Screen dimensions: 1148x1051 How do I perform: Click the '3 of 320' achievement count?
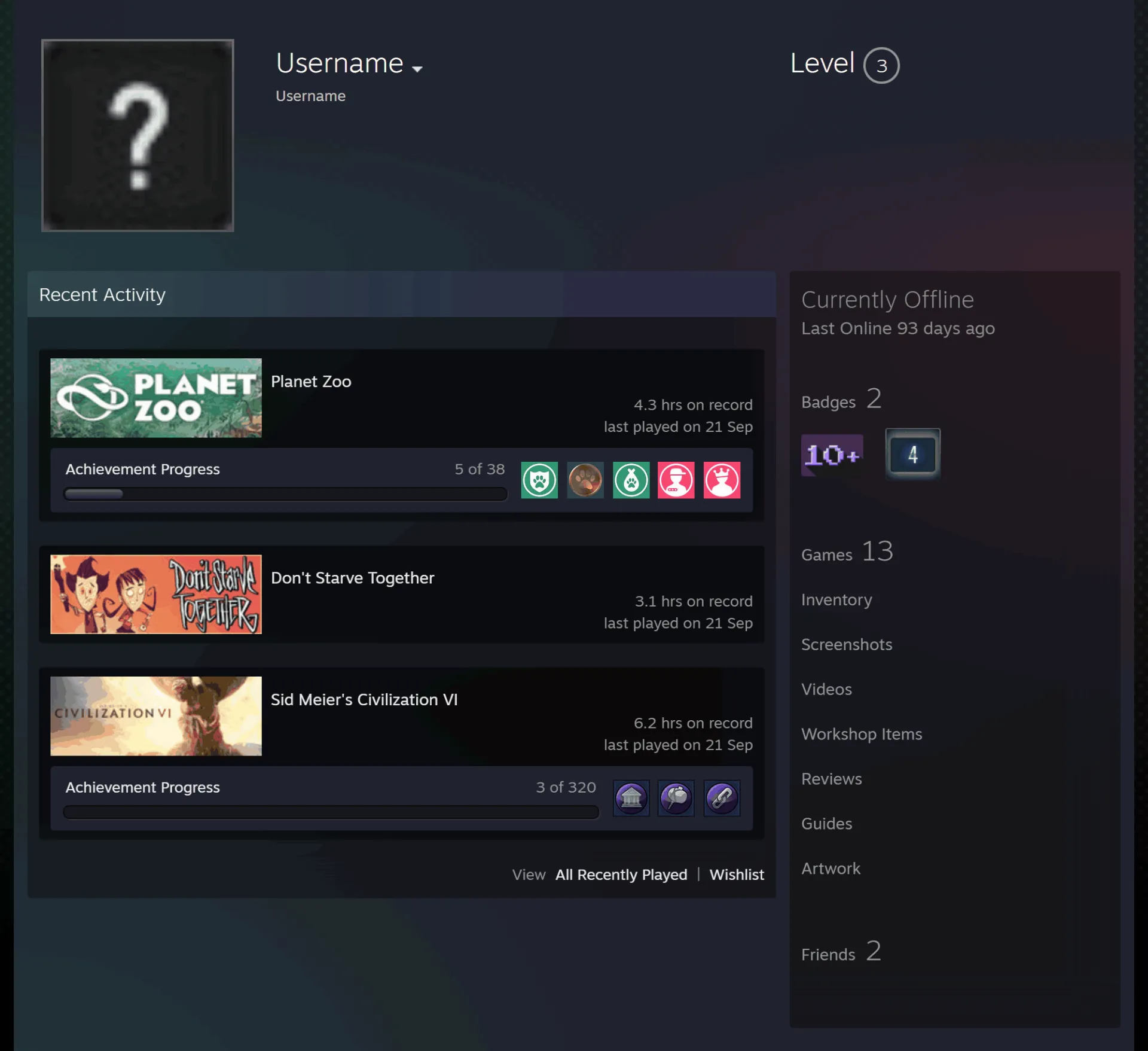pos(566,787)
